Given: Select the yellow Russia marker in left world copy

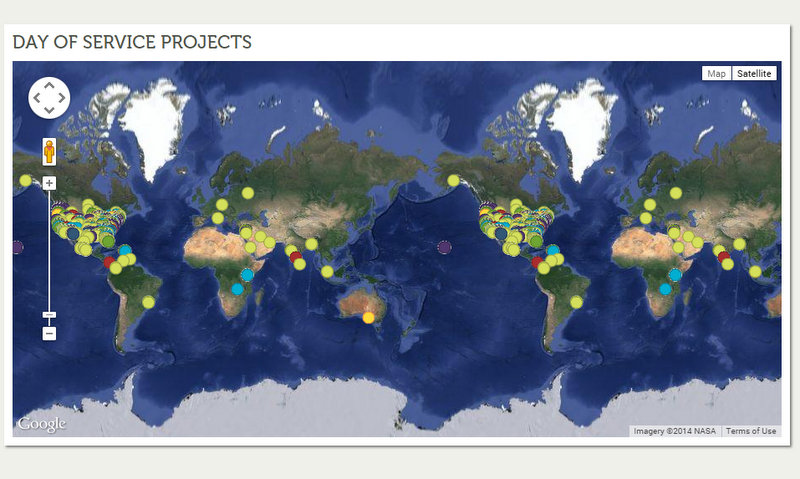Looking at the screenshot, I should [x=248, y=193].
